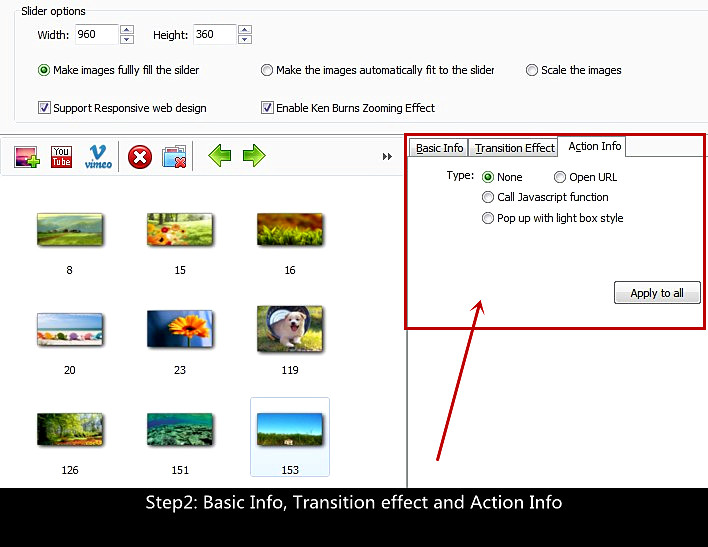Click the red delete slide icon
708x547 pixels.
coord(140,157)
